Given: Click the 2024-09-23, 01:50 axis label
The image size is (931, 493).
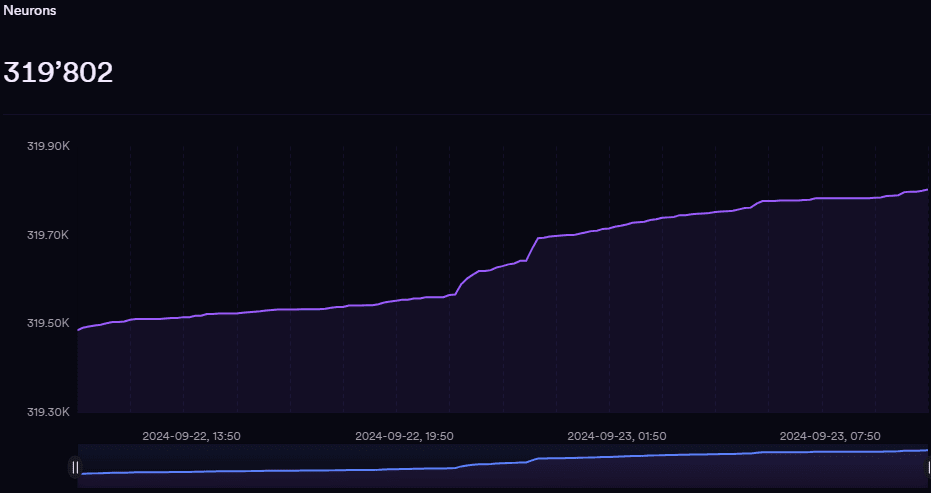Looking at the screenshot, I should (x=617, y=436).
